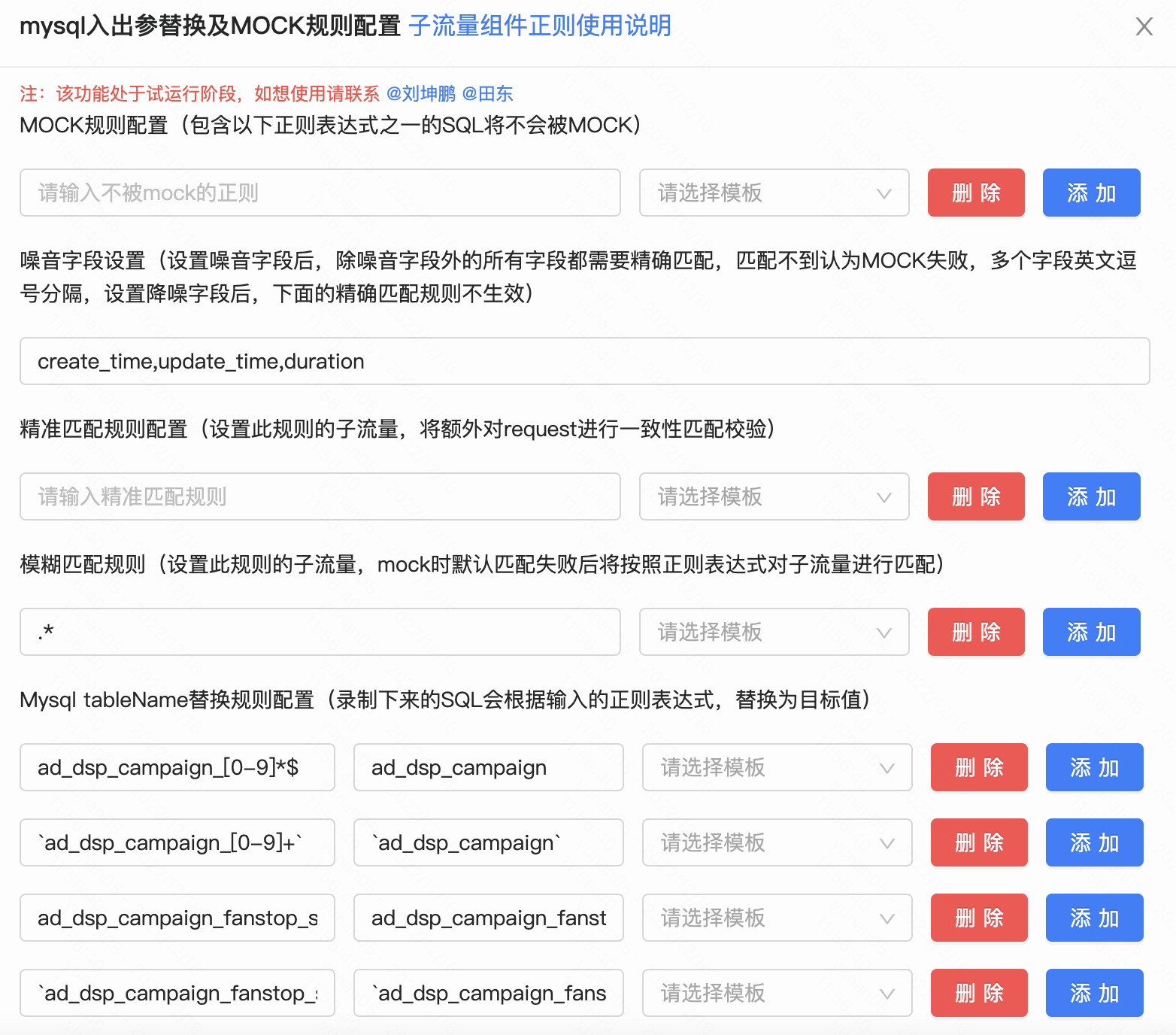Screen dimensions: 1176x1035
Task: Delete the `ad_dsp_campaign_fanstop_ replacement row
Action: (979, 993)
